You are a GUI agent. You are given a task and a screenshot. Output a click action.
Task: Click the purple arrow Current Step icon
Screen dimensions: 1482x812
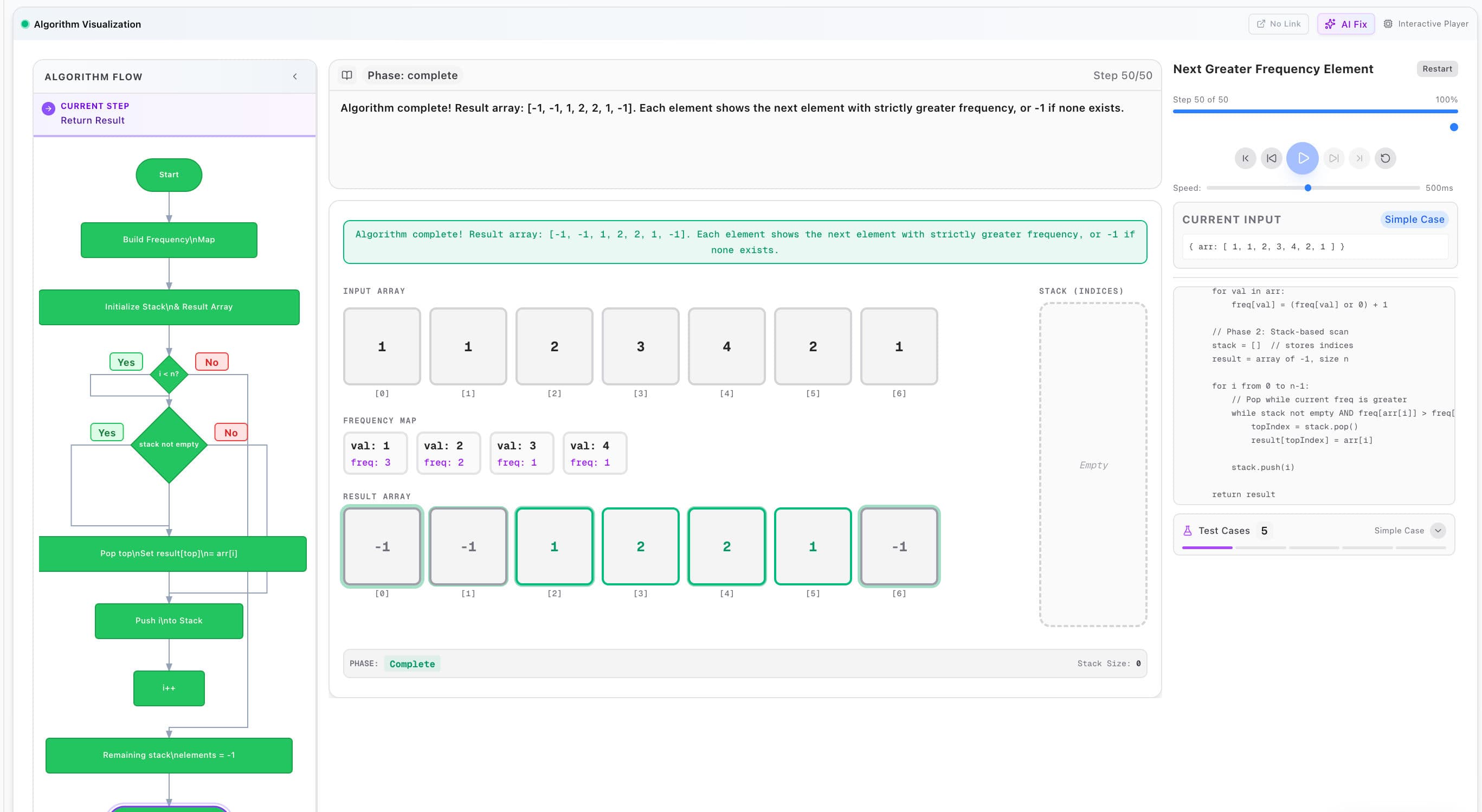point(48,108)
